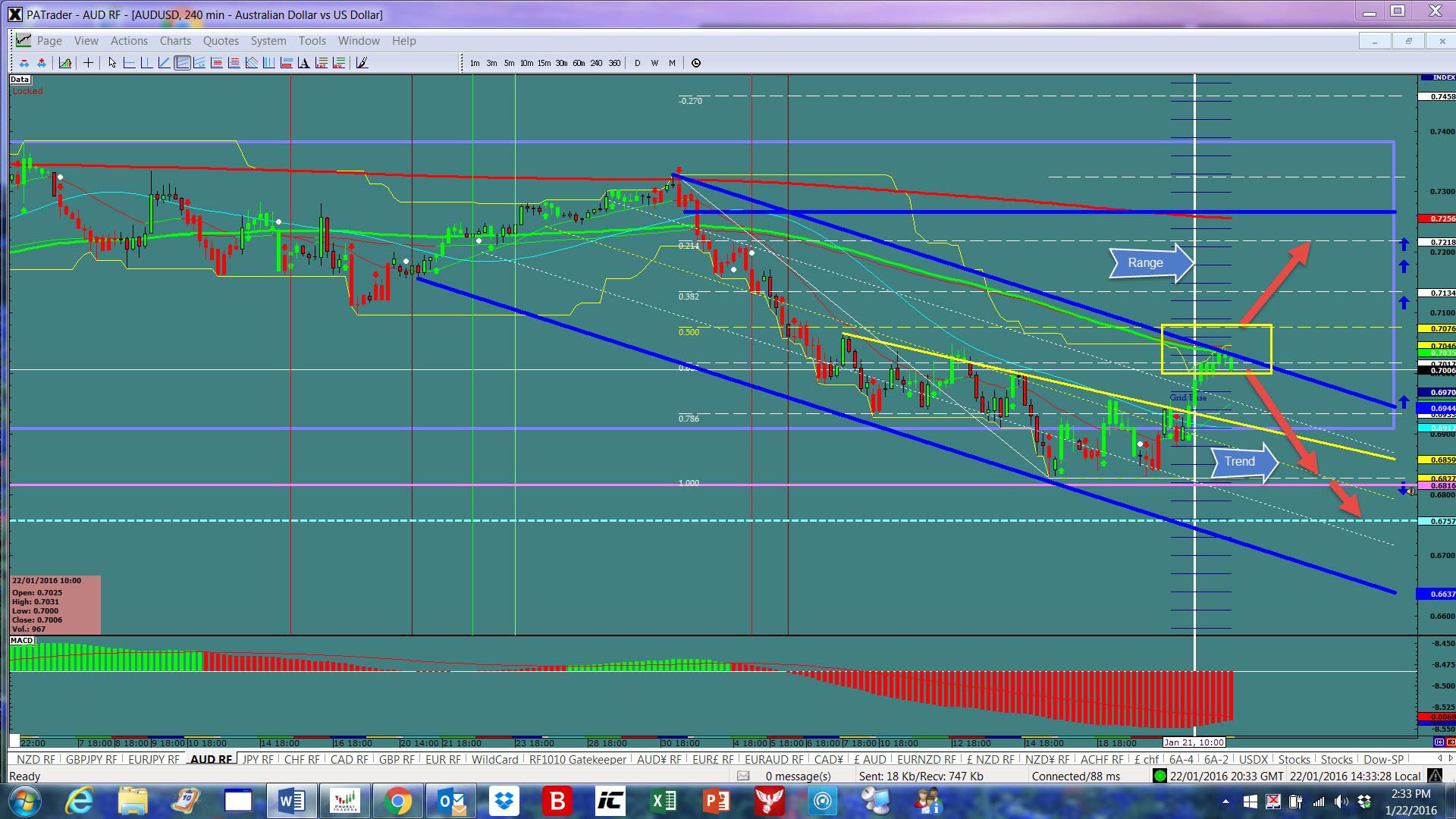Screen dimensions: 1456x819
Task: Open PowerPoint from taskbar
Action: (717, 801)
